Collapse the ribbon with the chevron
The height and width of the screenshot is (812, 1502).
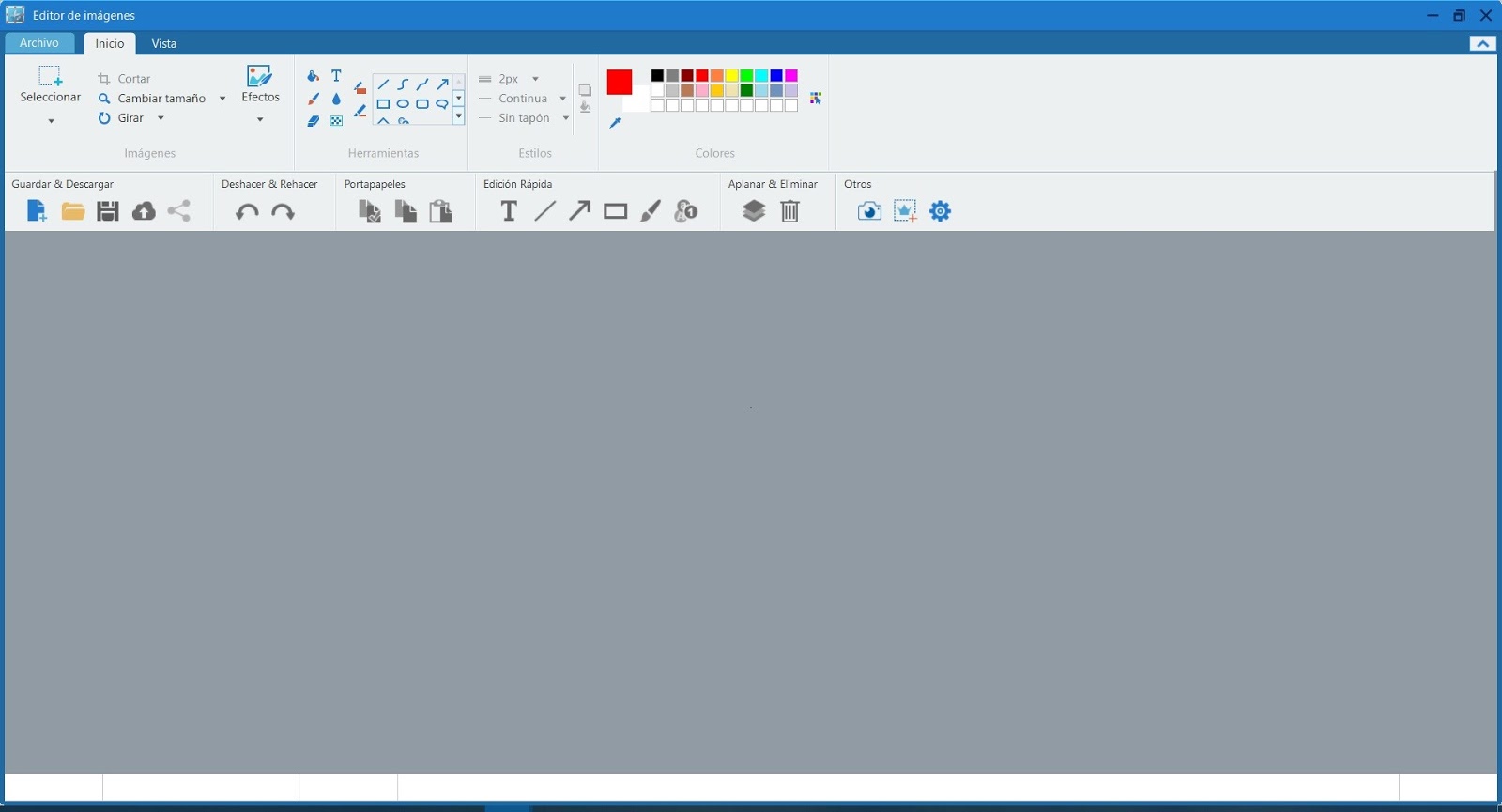[1483, 44]
